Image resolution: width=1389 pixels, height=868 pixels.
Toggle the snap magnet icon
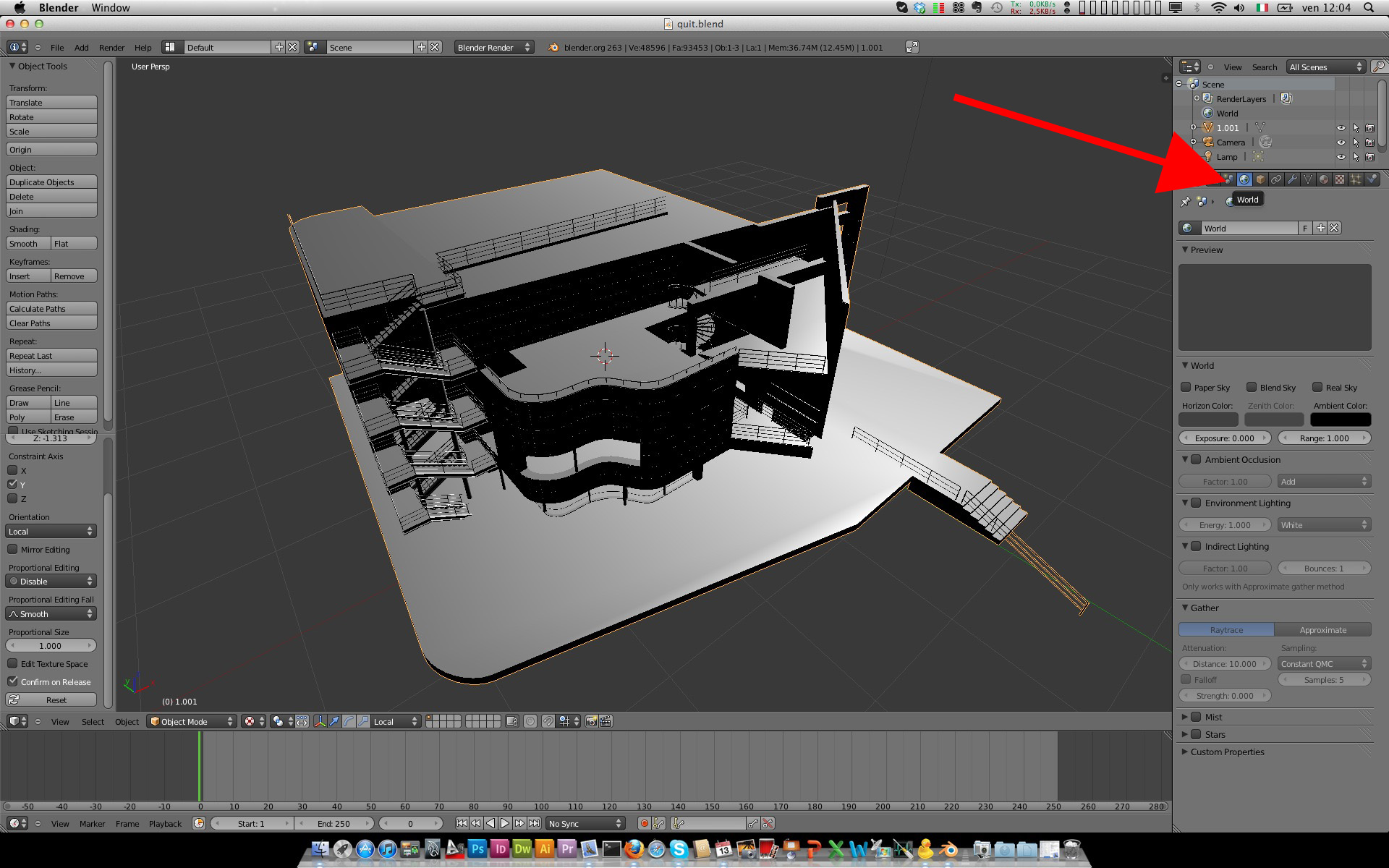click(548, 721)
